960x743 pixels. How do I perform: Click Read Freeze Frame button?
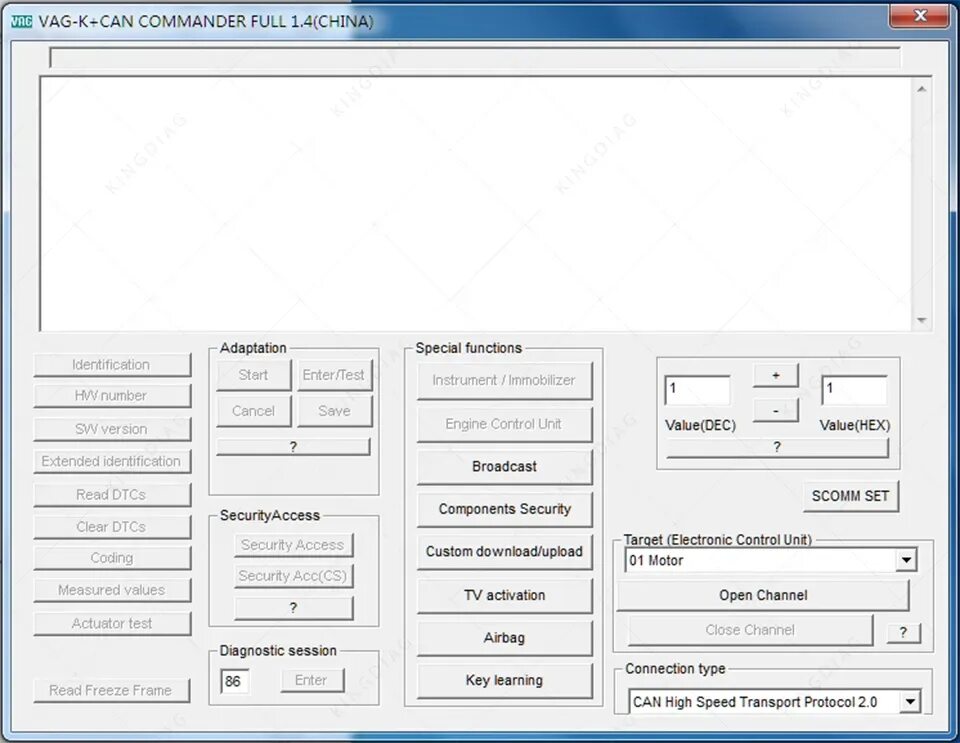coord(111,690)
